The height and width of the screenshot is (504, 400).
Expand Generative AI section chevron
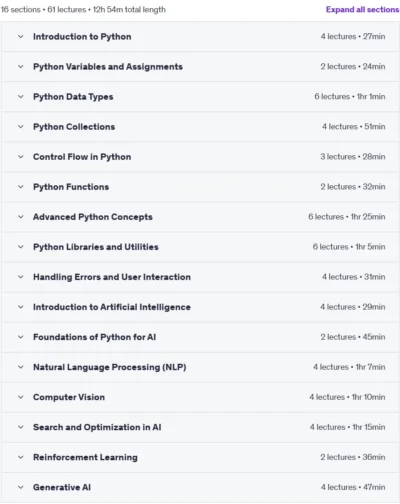point(21,487)
